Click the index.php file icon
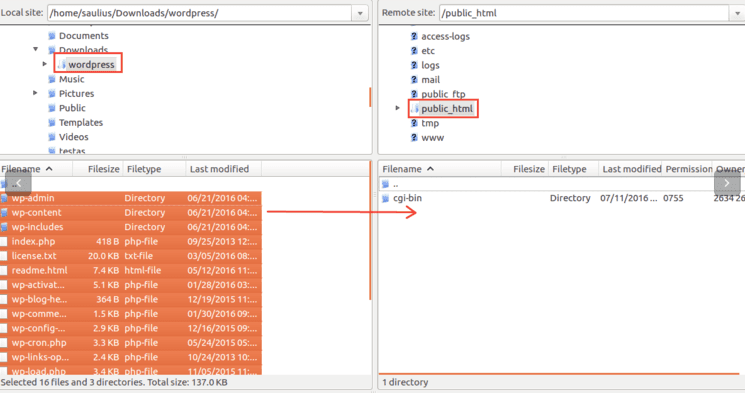 tap(4, 241)
